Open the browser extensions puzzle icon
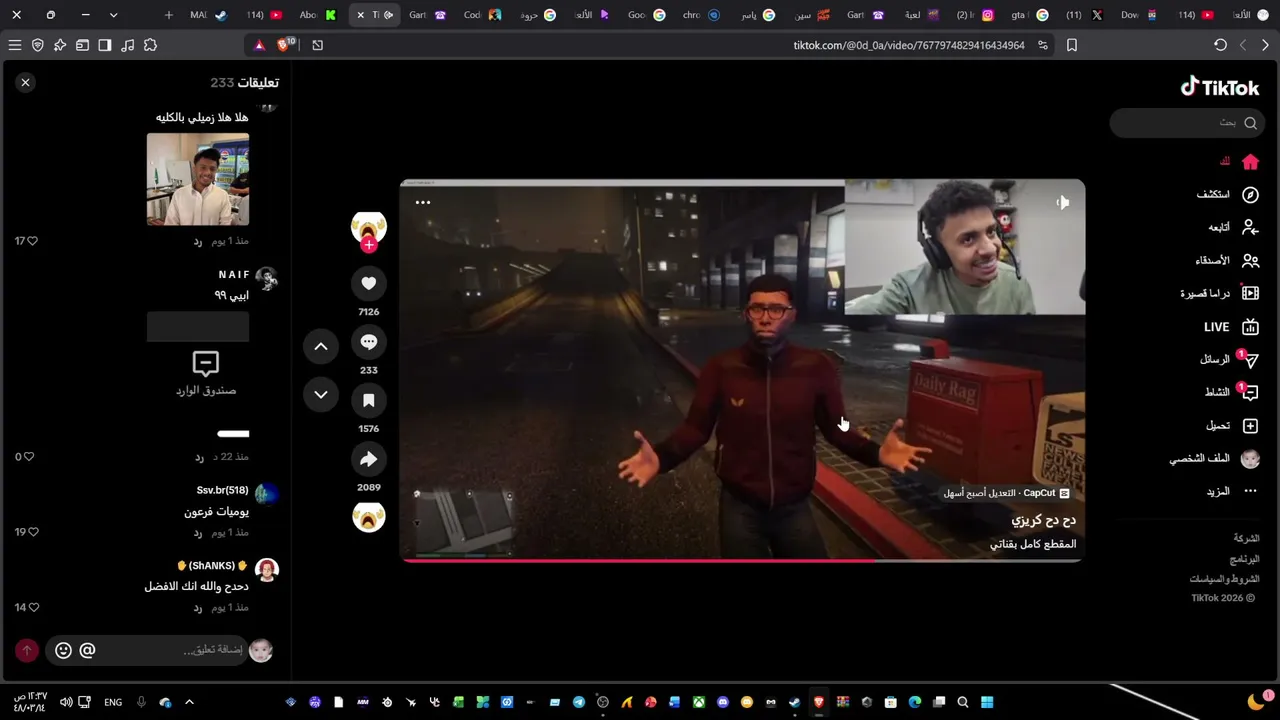 (x=150, y=45)
